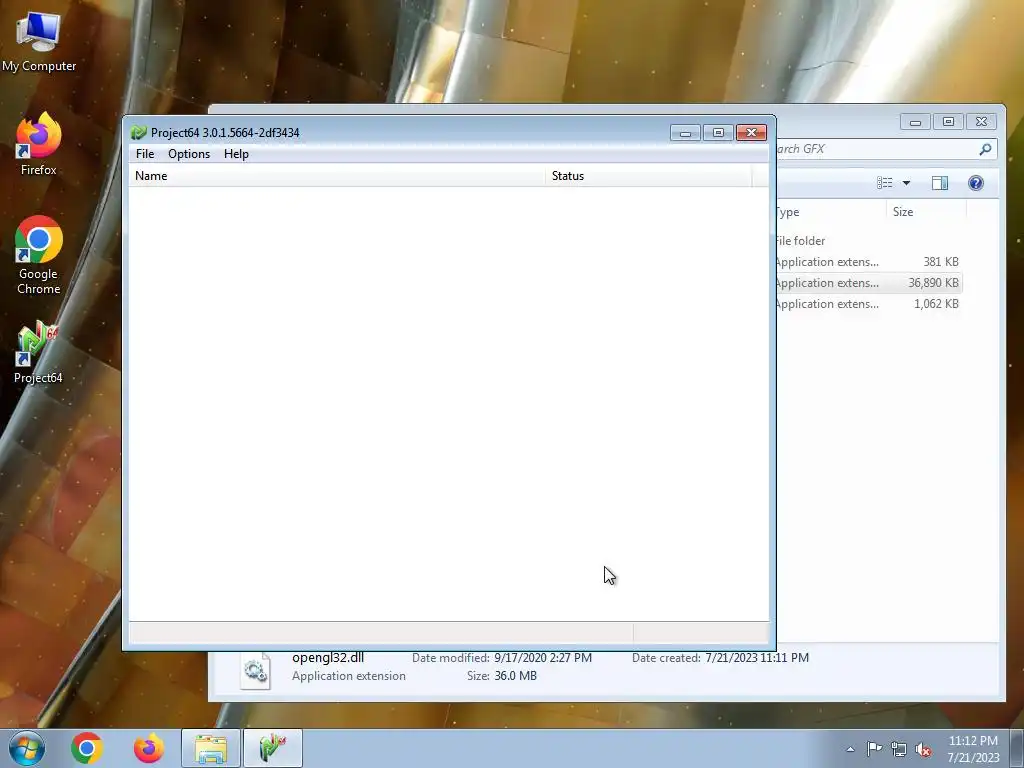Image resolution: width=1024 pixels, height=768 pixels.
Task: Open Action Center flag icon in tray
Action: point(874,749)
